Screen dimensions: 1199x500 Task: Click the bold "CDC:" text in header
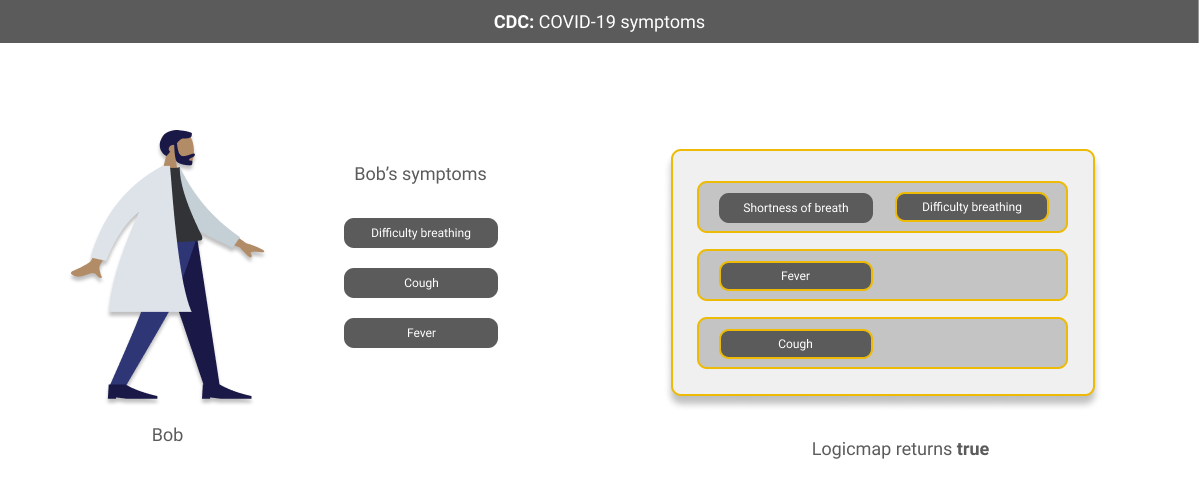pyautogui.click(x=513, y=21)
